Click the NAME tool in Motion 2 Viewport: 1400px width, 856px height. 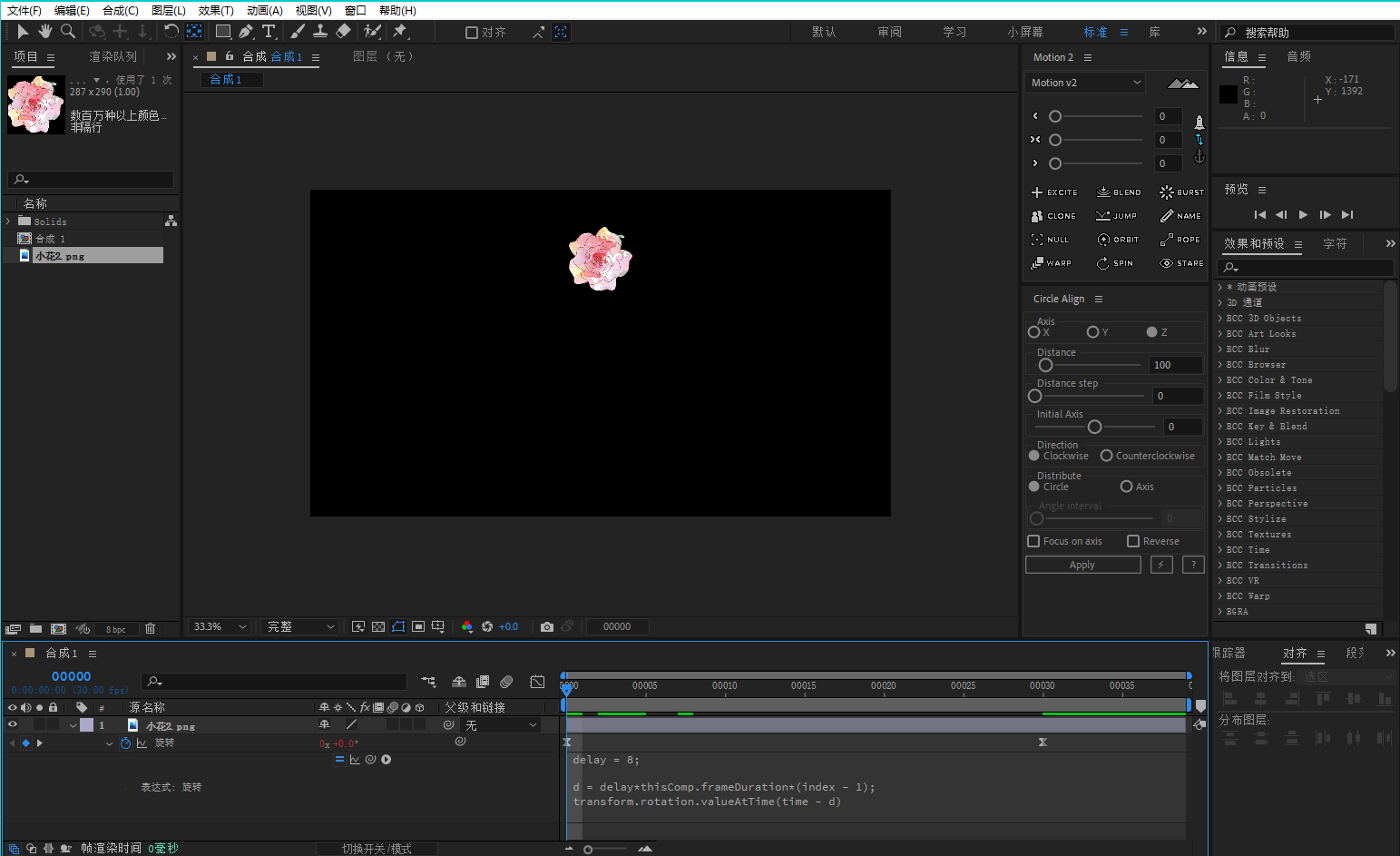click(x=1180, y=216)
